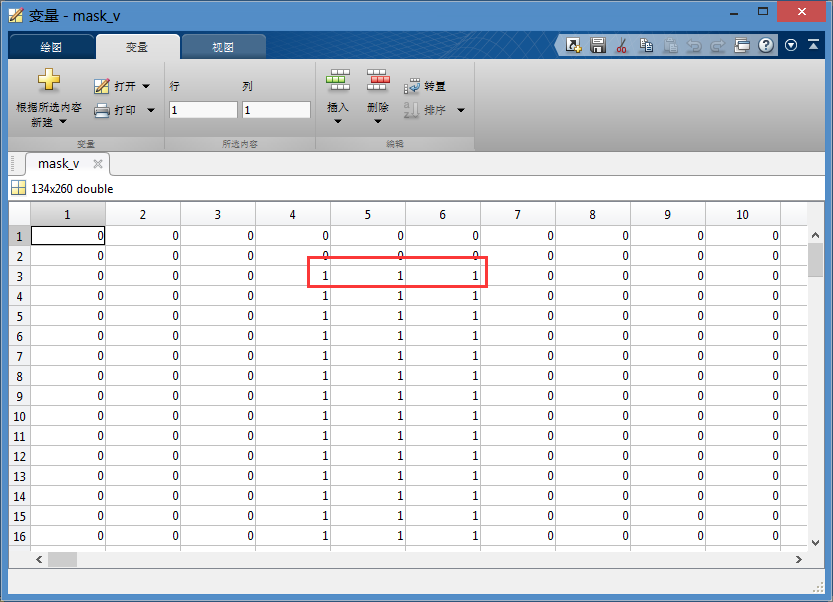Click the Save icon in quick toolbar
Screen dimensions: 833x602
[598, 46]
